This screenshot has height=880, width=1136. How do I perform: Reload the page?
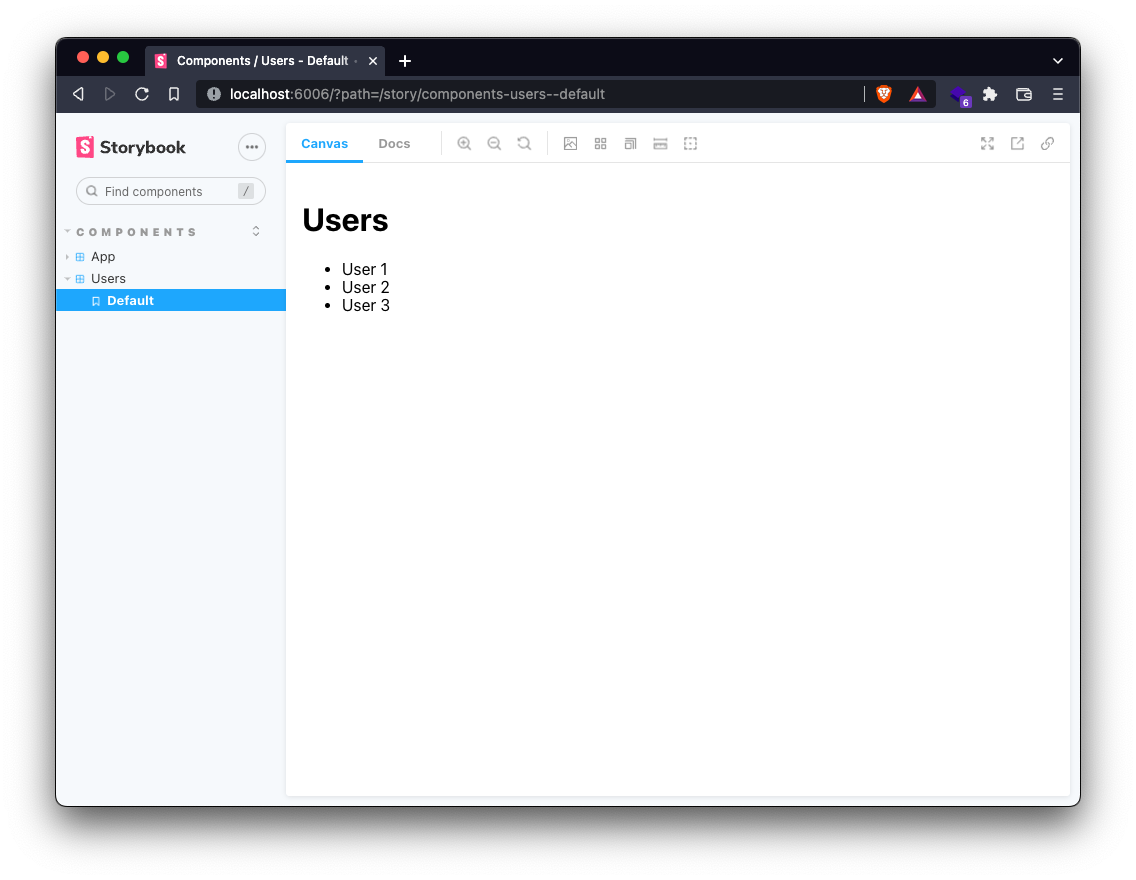point(142,94)
